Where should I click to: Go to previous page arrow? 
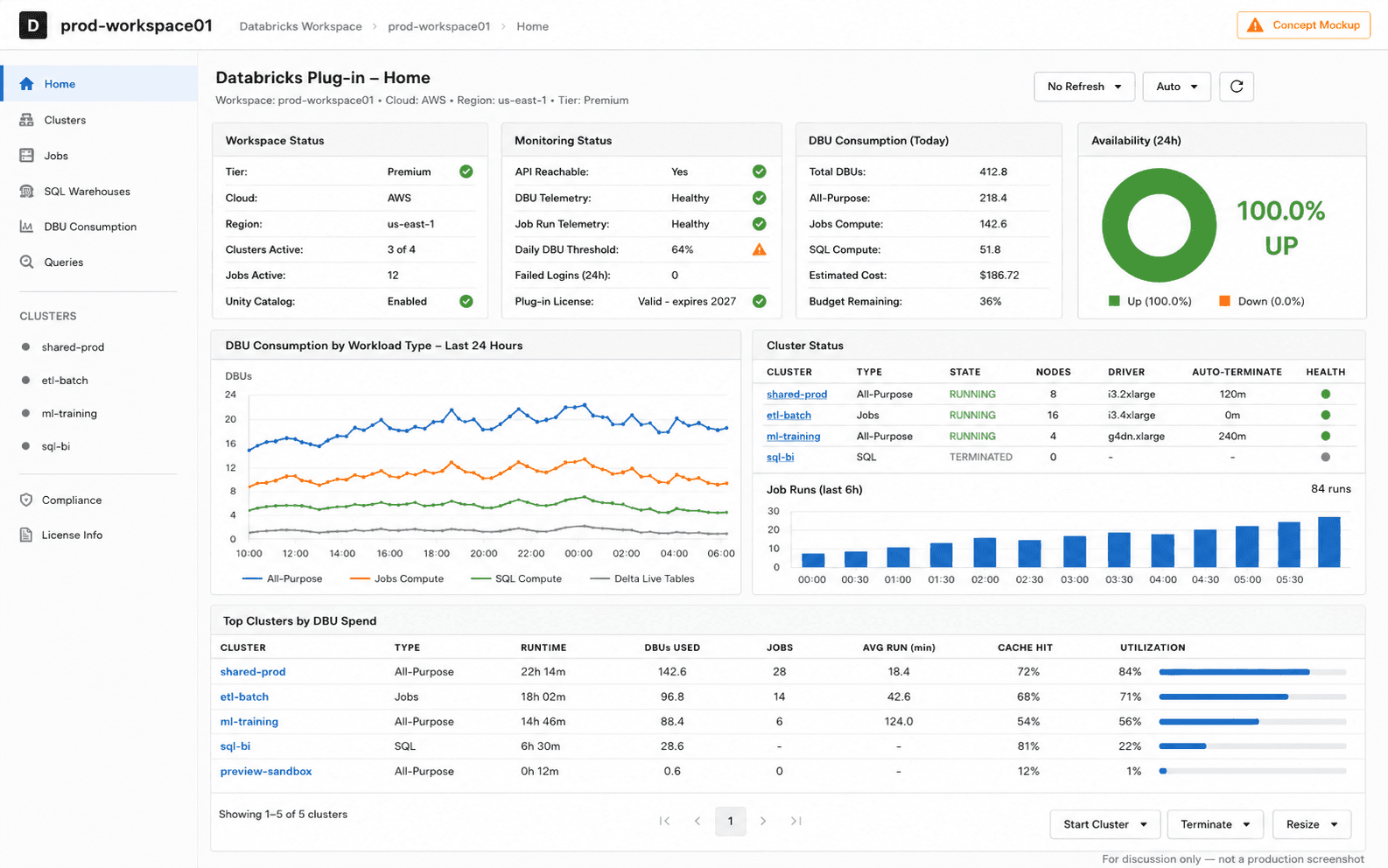pyautogui.click(x=698, y=821)
